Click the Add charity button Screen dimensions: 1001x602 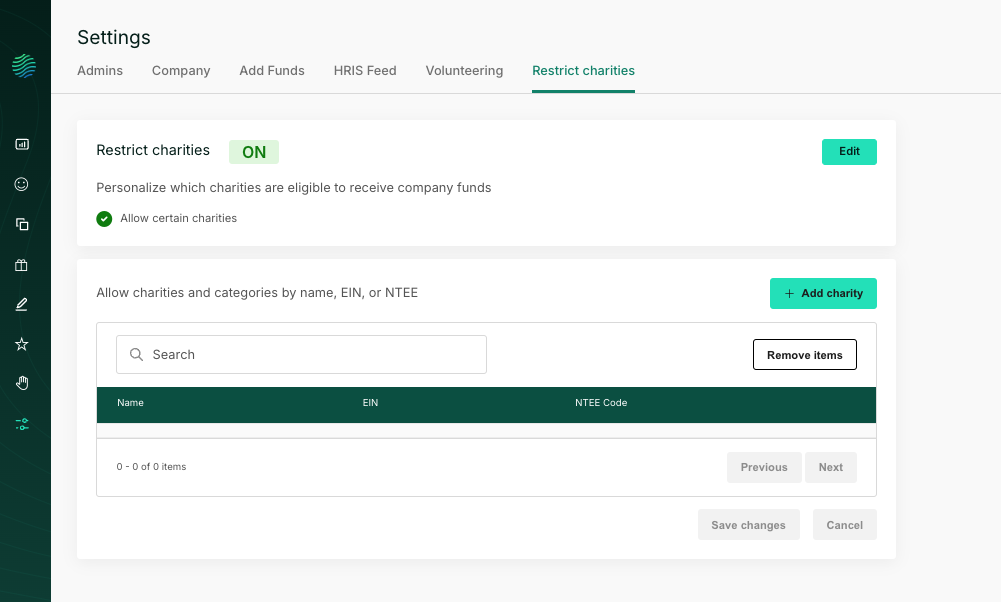point(823,294)
